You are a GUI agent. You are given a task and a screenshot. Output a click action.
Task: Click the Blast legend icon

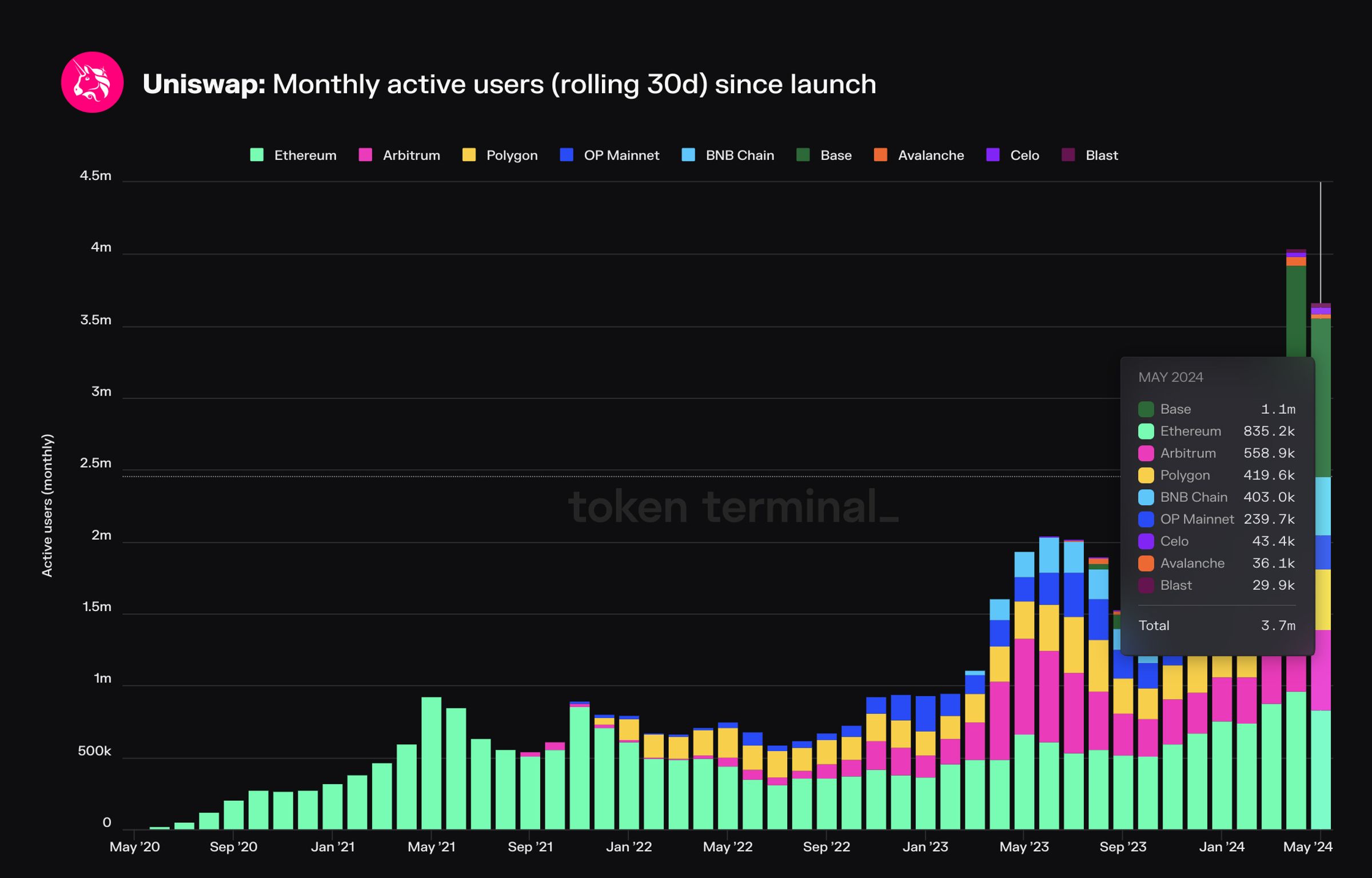pyautogui.click(x=1068, y=155)
